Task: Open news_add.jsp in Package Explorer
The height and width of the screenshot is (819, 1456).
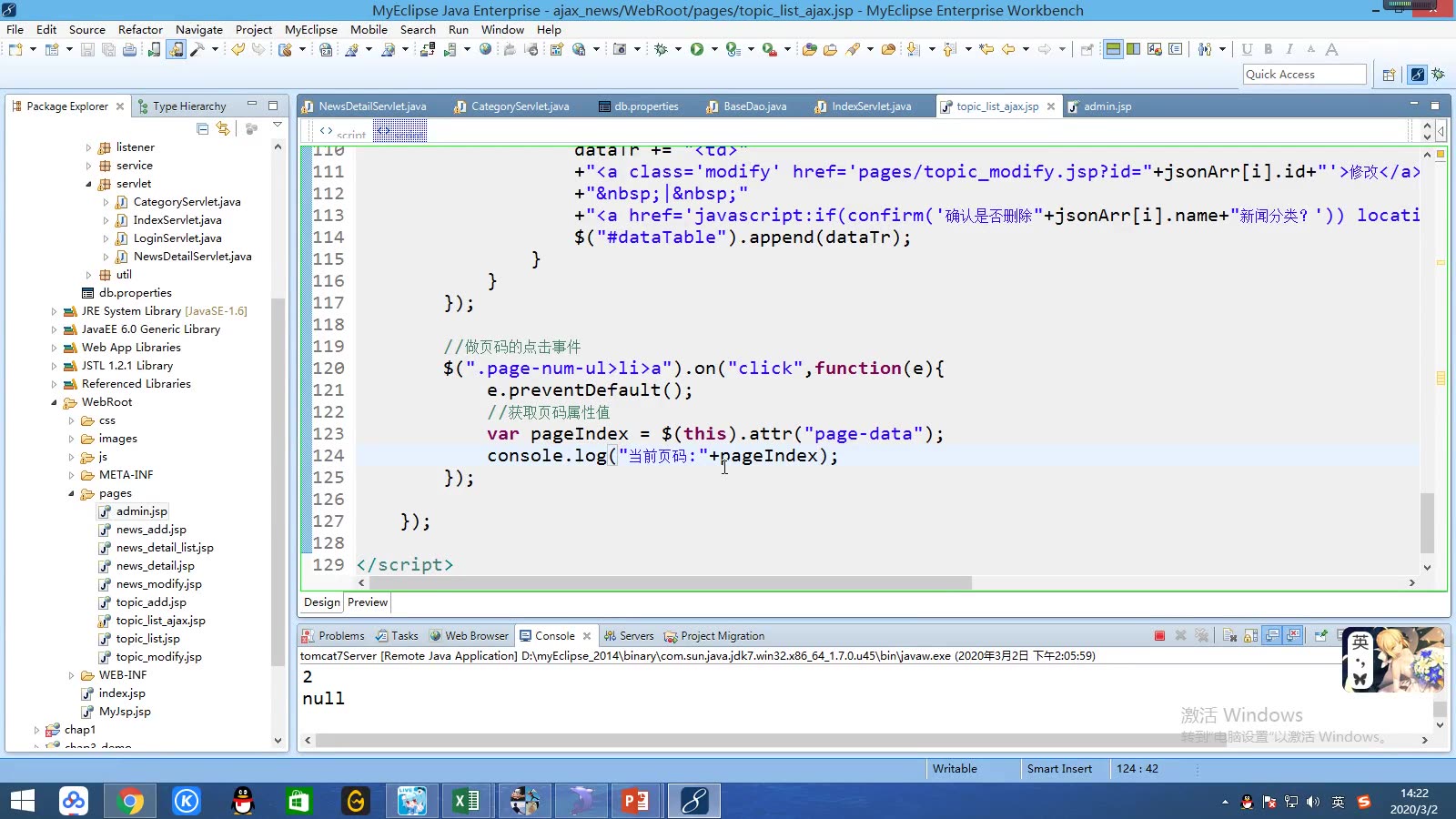Action: pos(151,530)
